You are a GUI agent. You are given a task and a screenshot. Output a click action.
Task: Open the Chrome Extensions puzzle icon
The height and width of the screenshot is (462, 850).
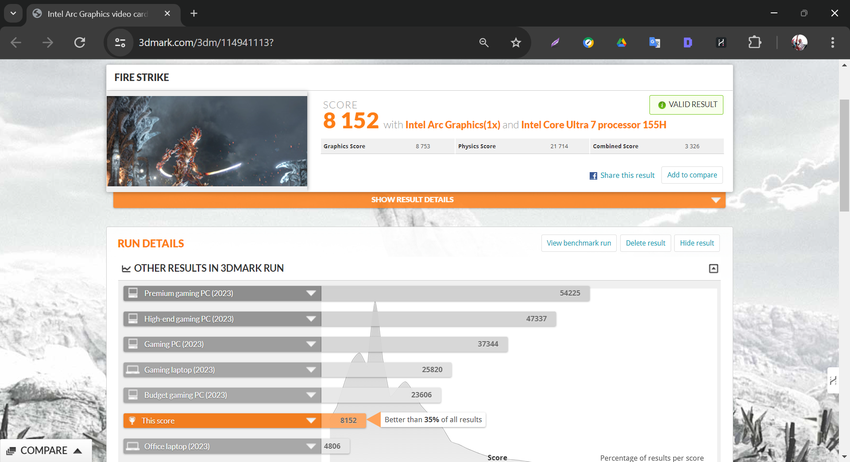(x=754, y=43)
